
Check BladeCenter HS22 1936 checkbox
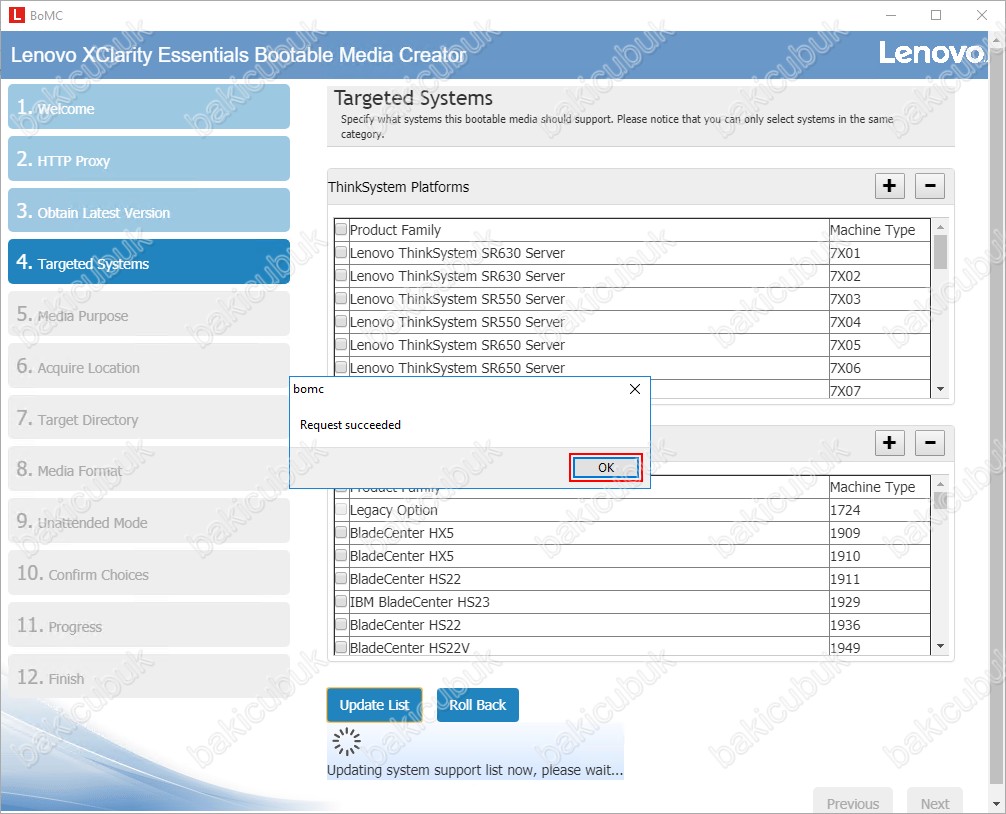[341, 625]
